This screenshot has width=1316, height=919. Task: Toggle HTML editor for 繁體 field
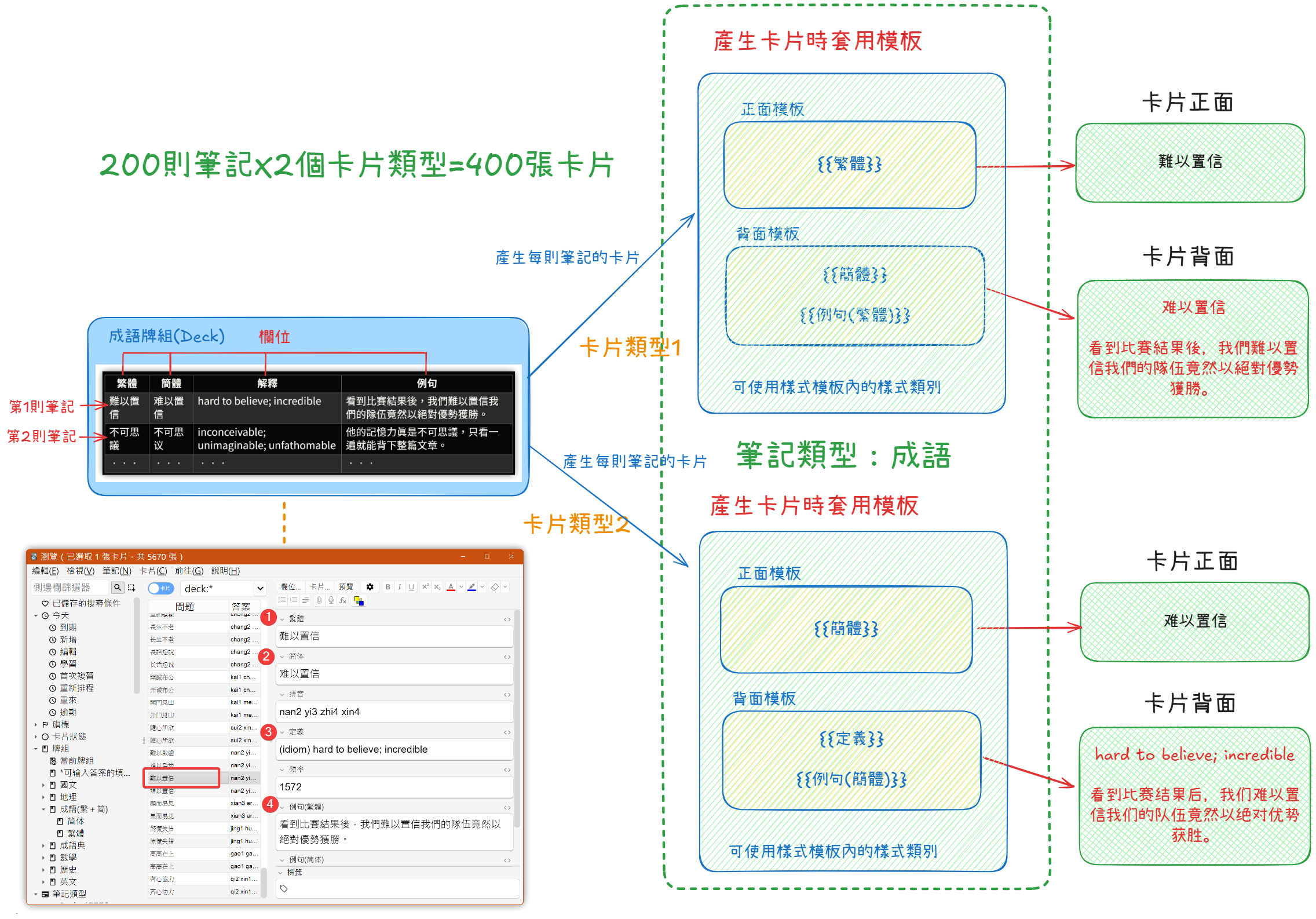(x=507, y=619)
